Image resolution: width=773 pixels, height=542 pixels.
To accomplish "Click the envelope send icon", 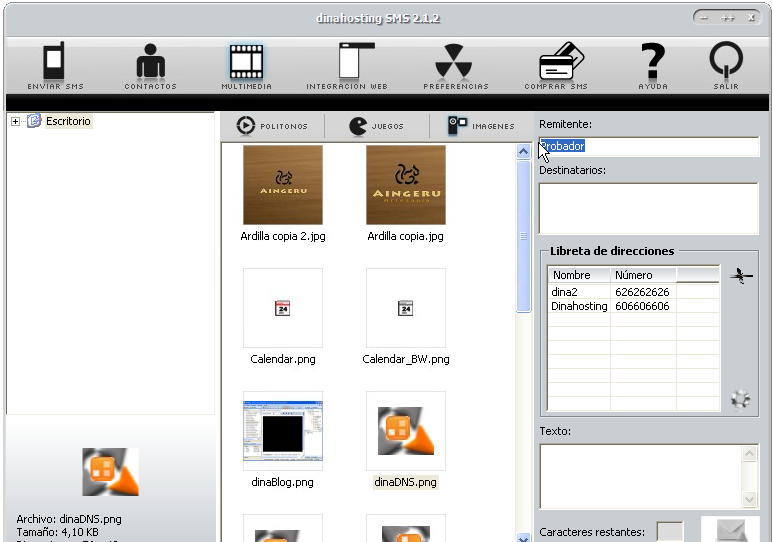I will tap(731, 530).
